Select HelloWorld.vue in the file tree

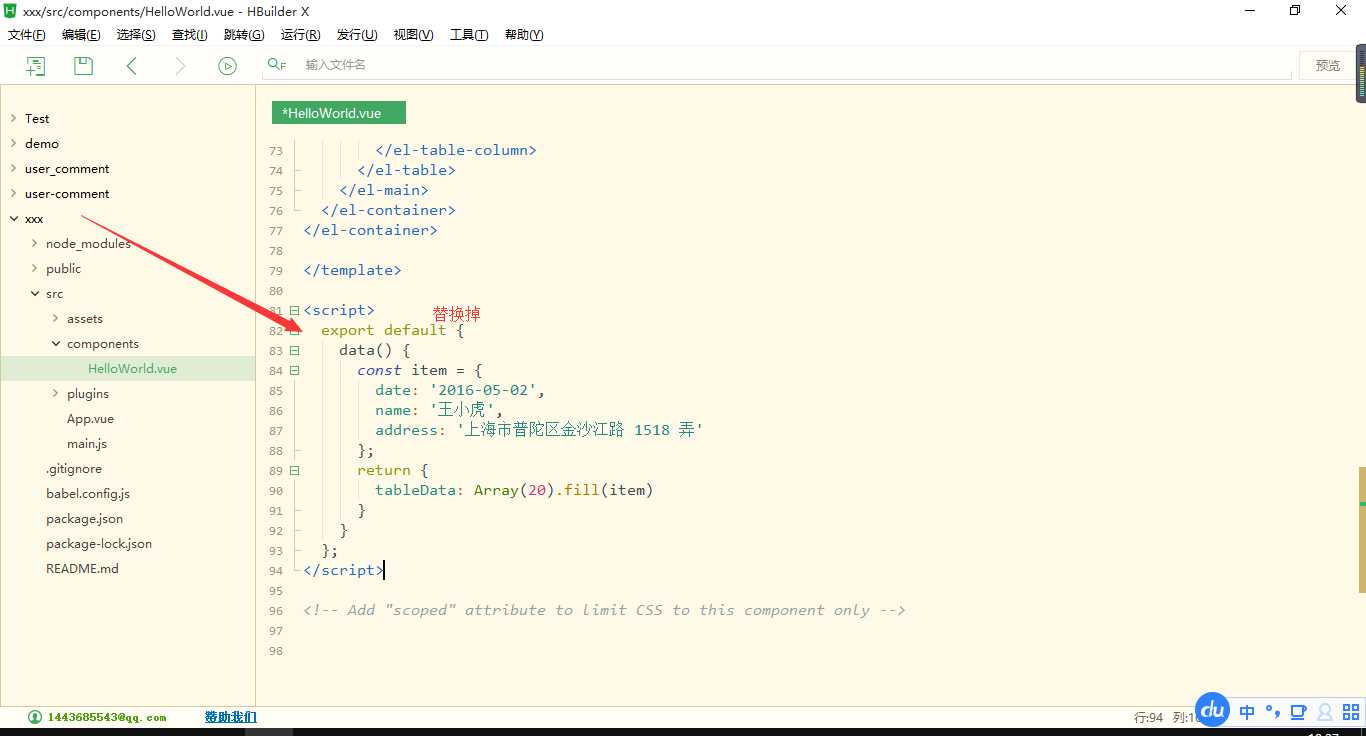tap(132, 368)
